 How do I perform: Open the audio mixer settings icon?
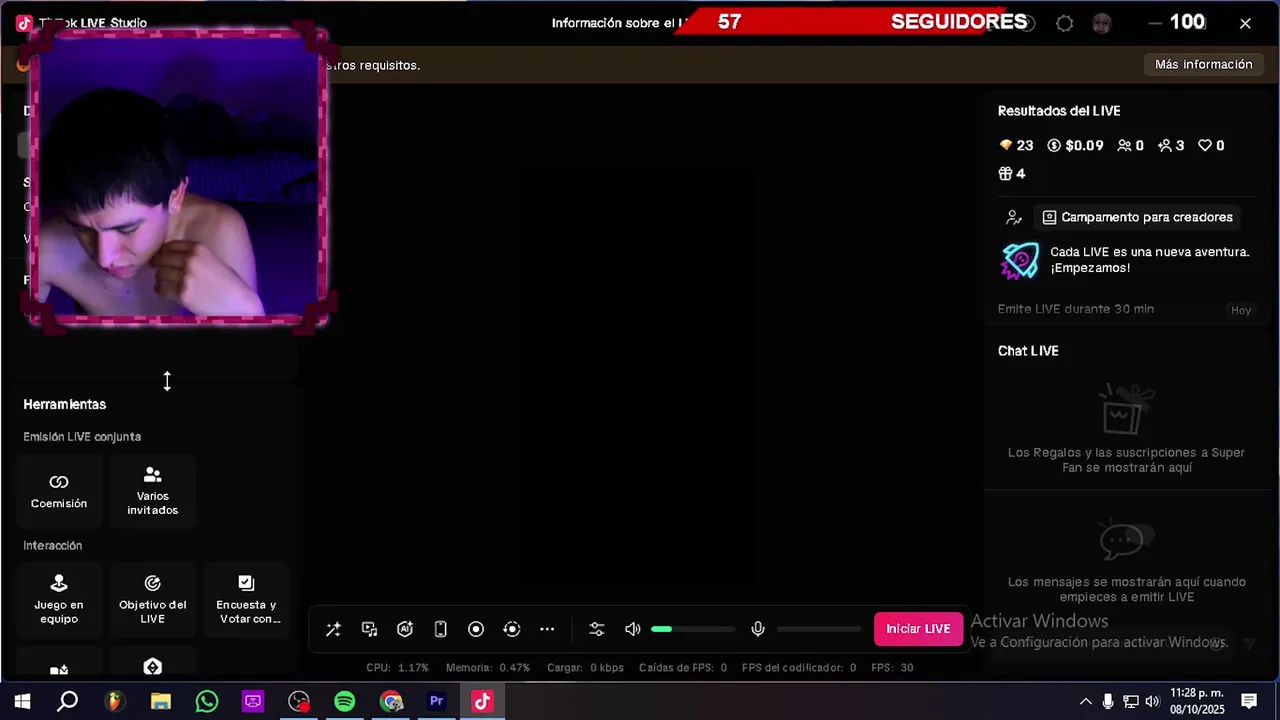pos(597,629)
